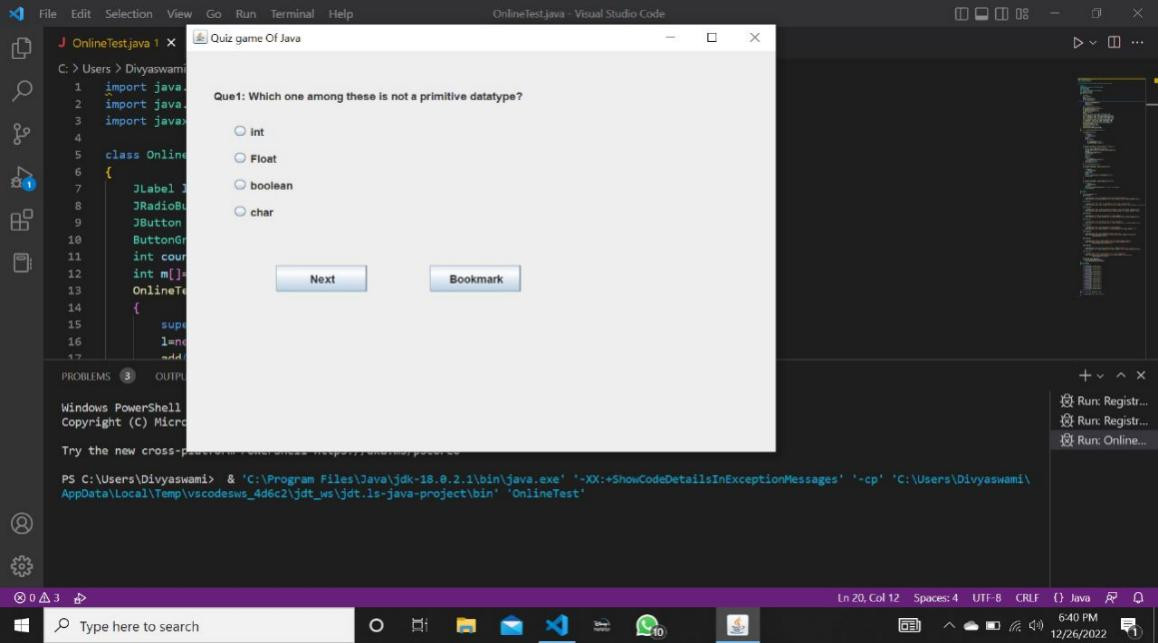Click the volume icon in system tray

[1036, 625]
